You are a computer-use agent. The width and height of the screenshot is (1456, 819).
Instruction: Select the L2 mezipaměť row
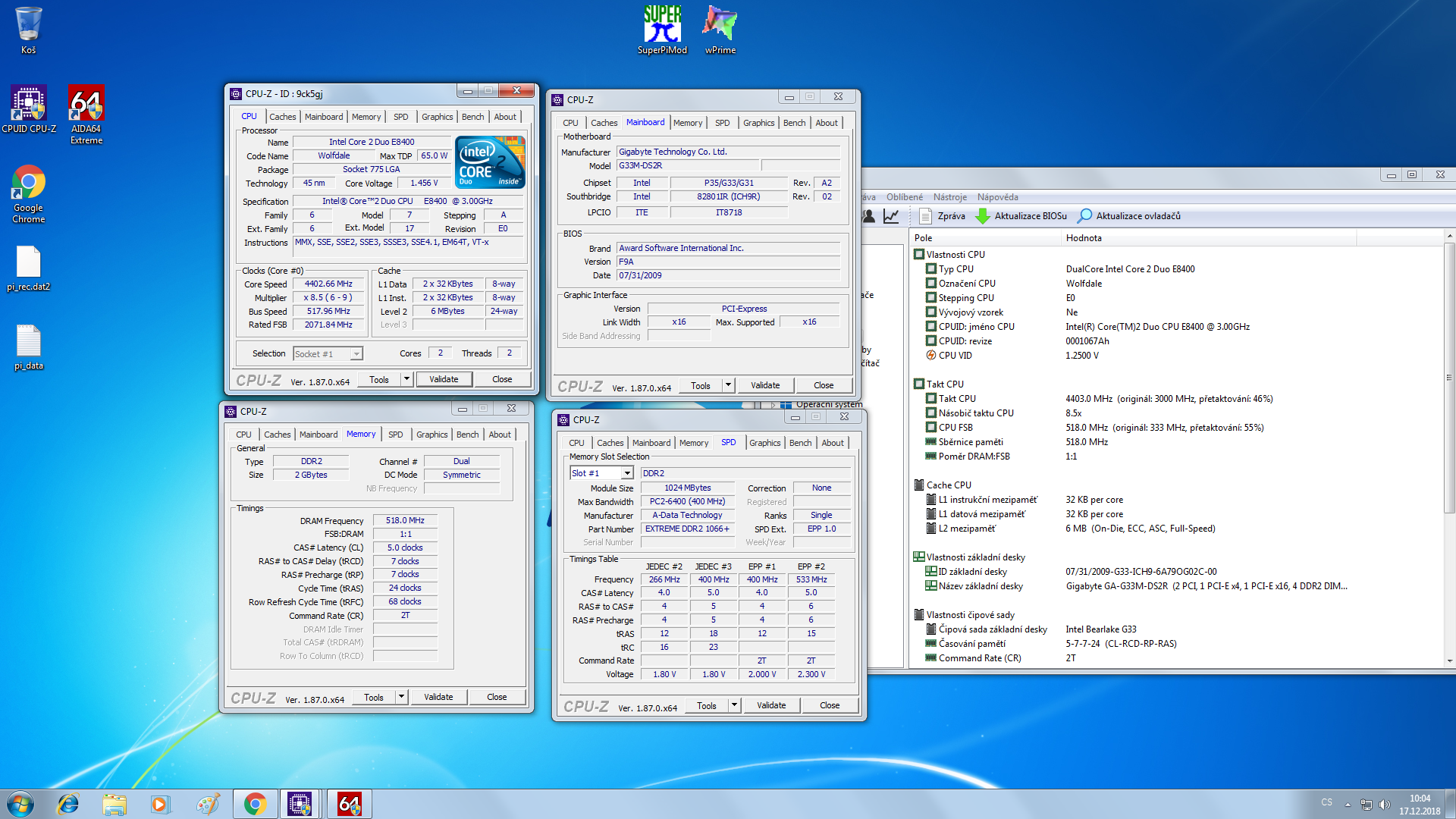click(x=967, y=529)
